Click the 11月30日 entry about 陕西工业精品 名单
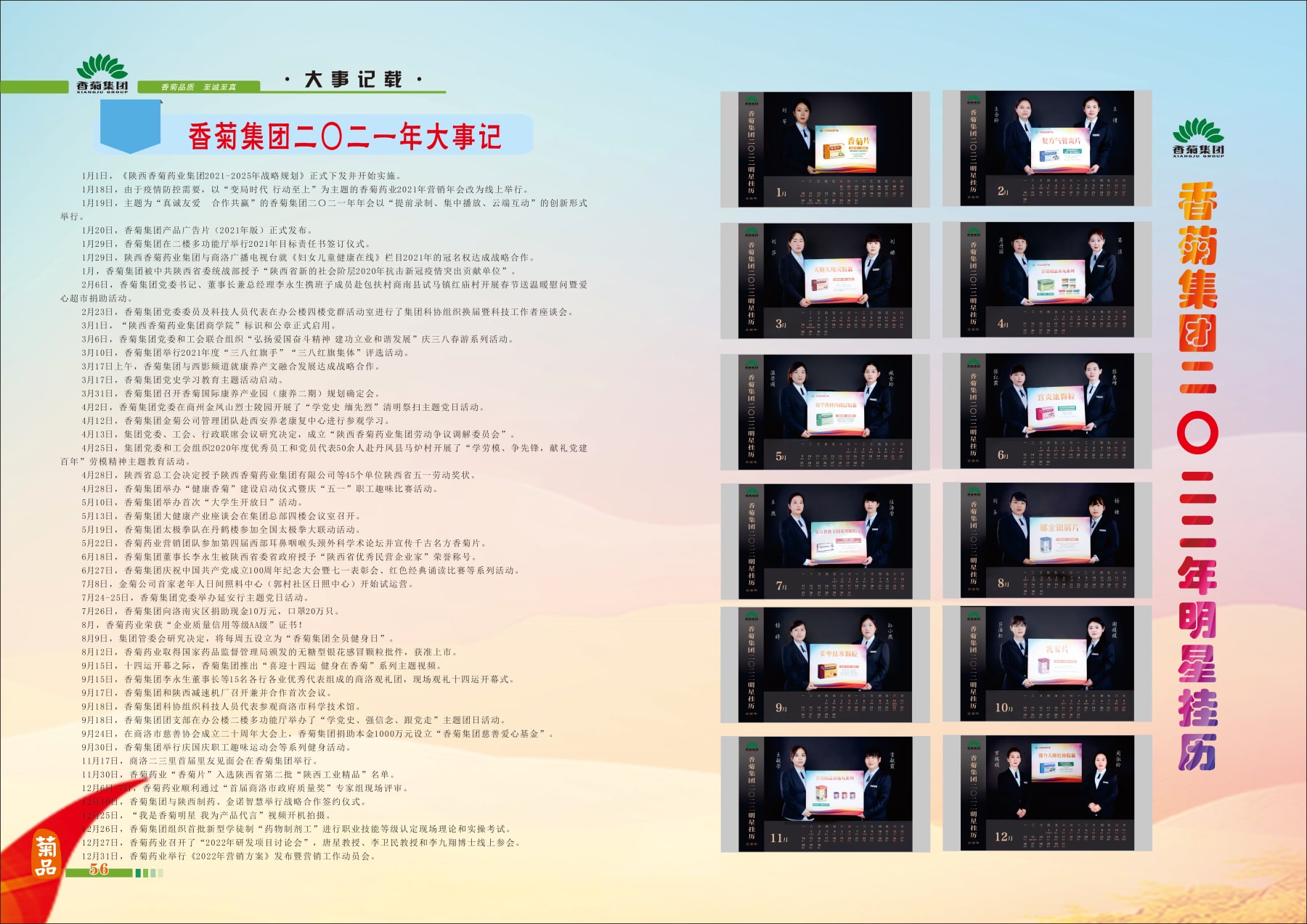The height and width of the screenshot is (924, 1307). 240,774
